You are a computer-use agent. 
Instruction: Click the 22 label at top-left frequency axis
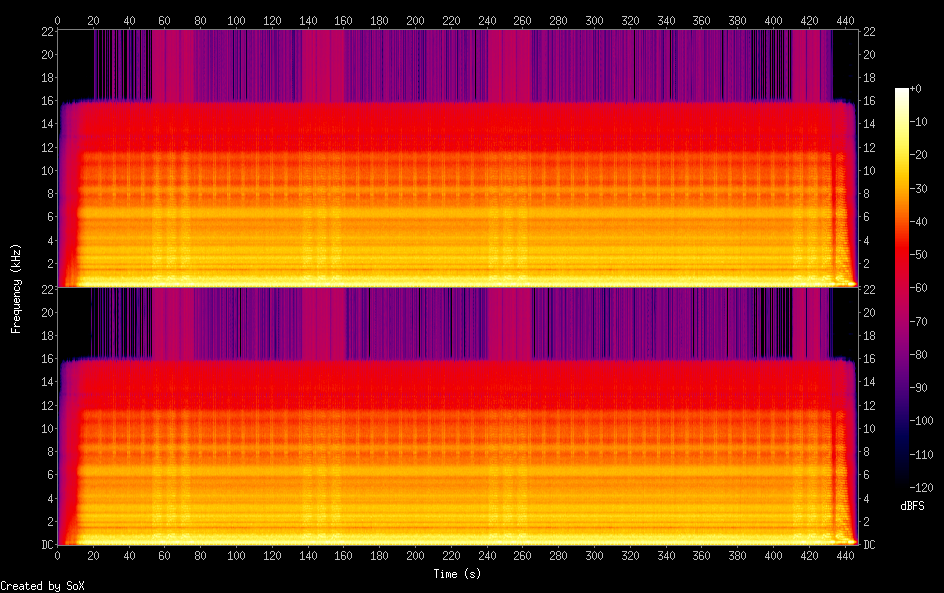click(45, 31)
